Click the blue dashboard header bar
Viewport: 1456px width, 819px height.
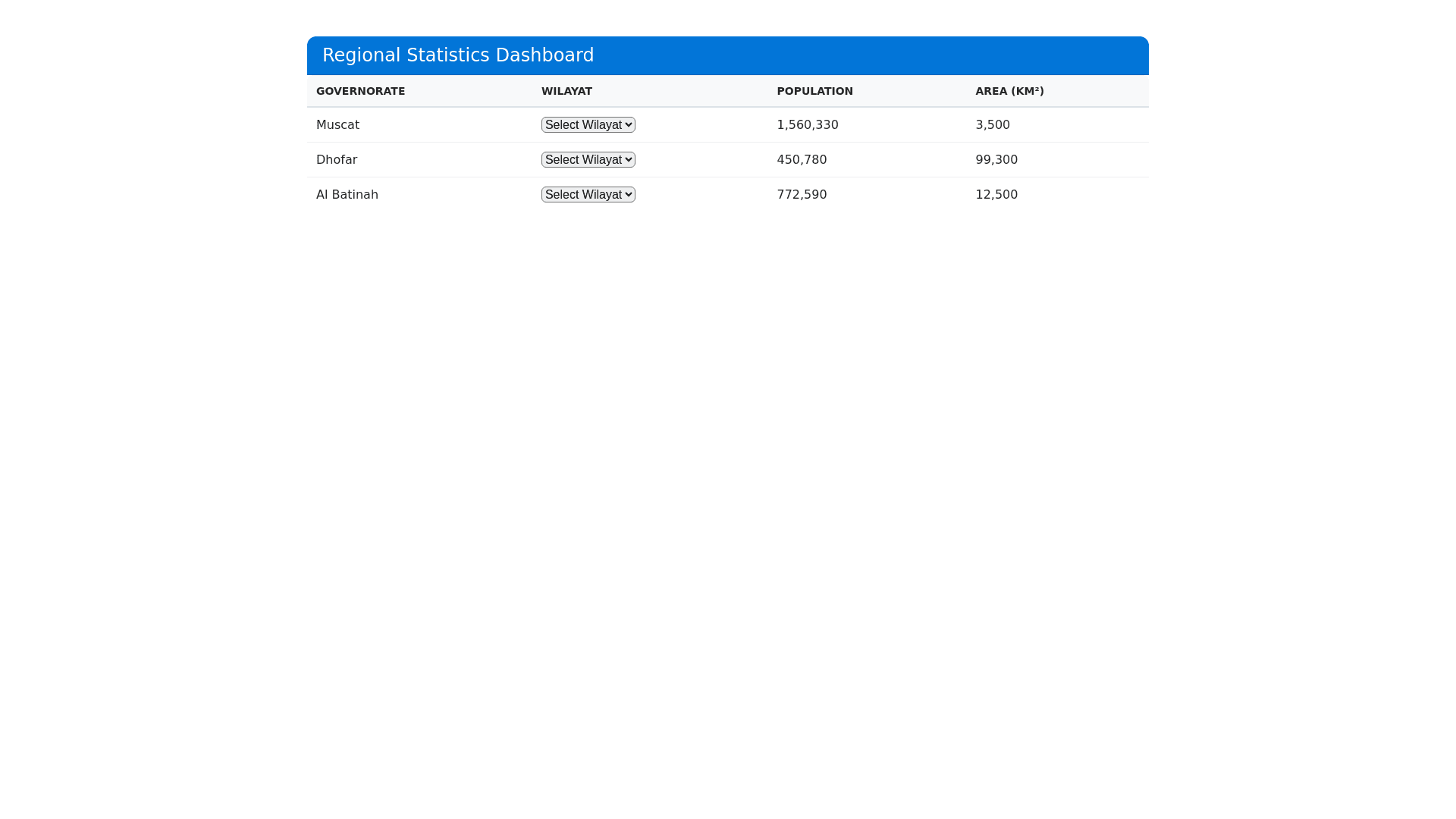[x=872, y=55]
